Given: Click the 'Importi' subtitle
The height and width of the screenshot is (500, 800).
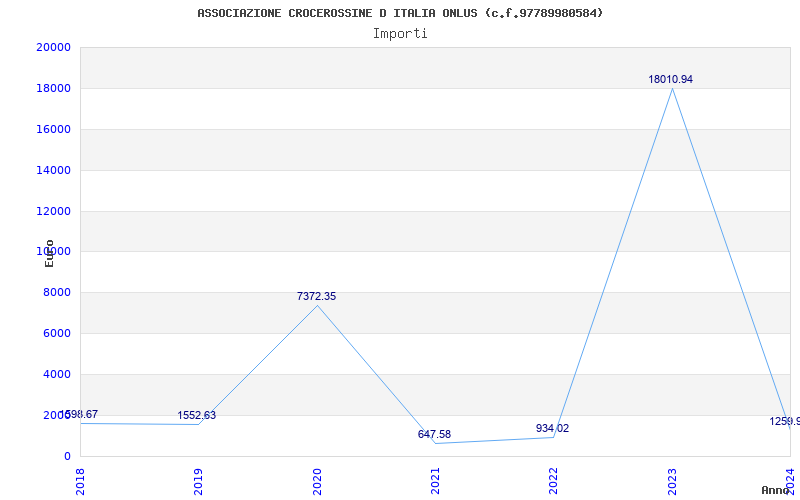Looking at the screenshot, I should click(400, 34).
